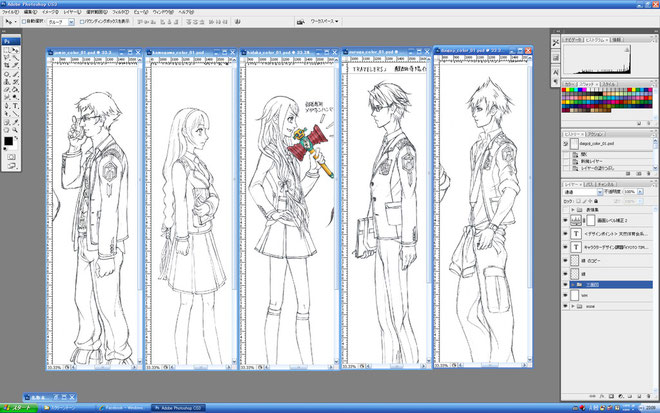Hide the selected 下描き group
660x413 pixels.
(x=565, y=285)
